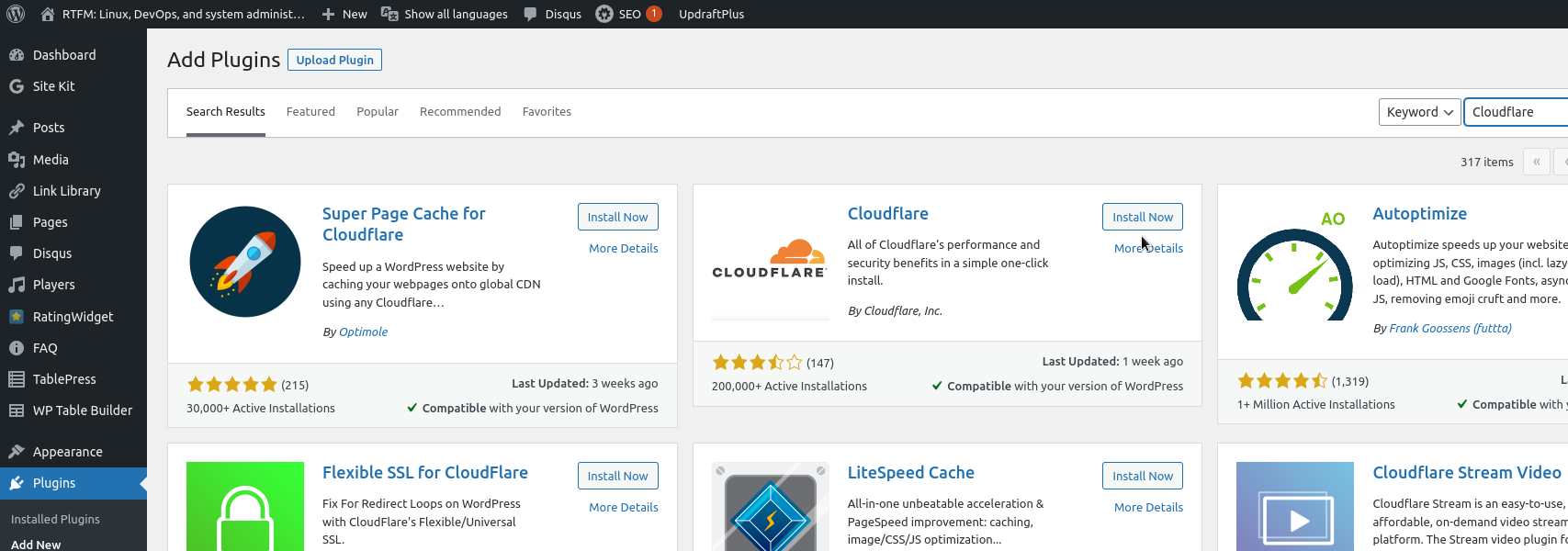Image resolution: width=1568 pixels, height=551 pixels.
Task: Open the Cloudflare Stream Video title link
Action: tap(1467, 473)
